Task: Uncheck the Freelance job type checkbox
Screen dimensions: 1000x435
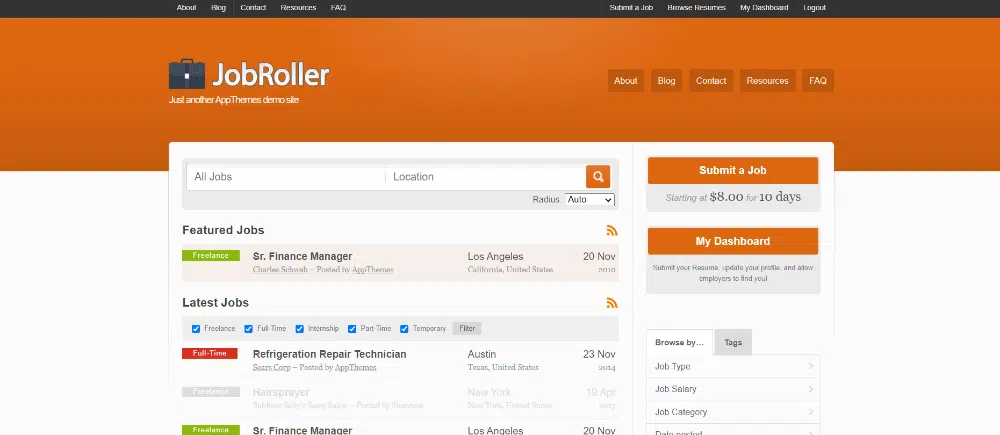Action: click(196, 329)
